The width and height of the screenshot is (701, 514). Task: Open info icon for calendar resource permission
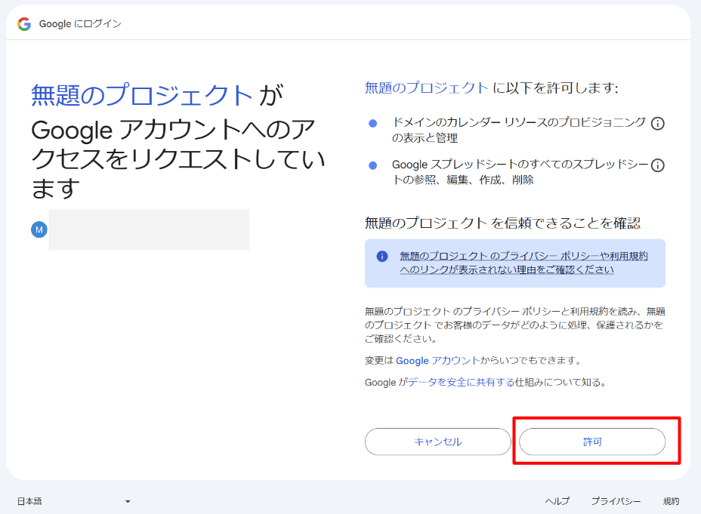pyautogui.click(x=657, y=123)
